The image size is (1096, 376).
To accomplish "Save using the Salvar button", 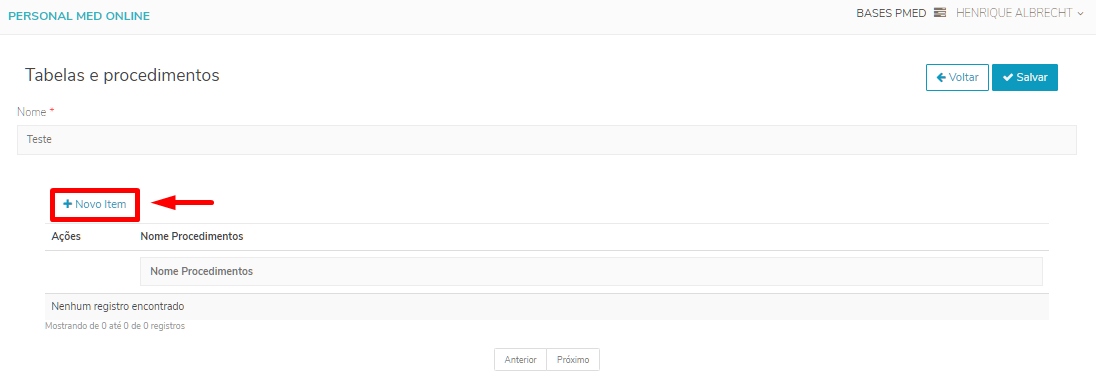I will point(1025,78).
